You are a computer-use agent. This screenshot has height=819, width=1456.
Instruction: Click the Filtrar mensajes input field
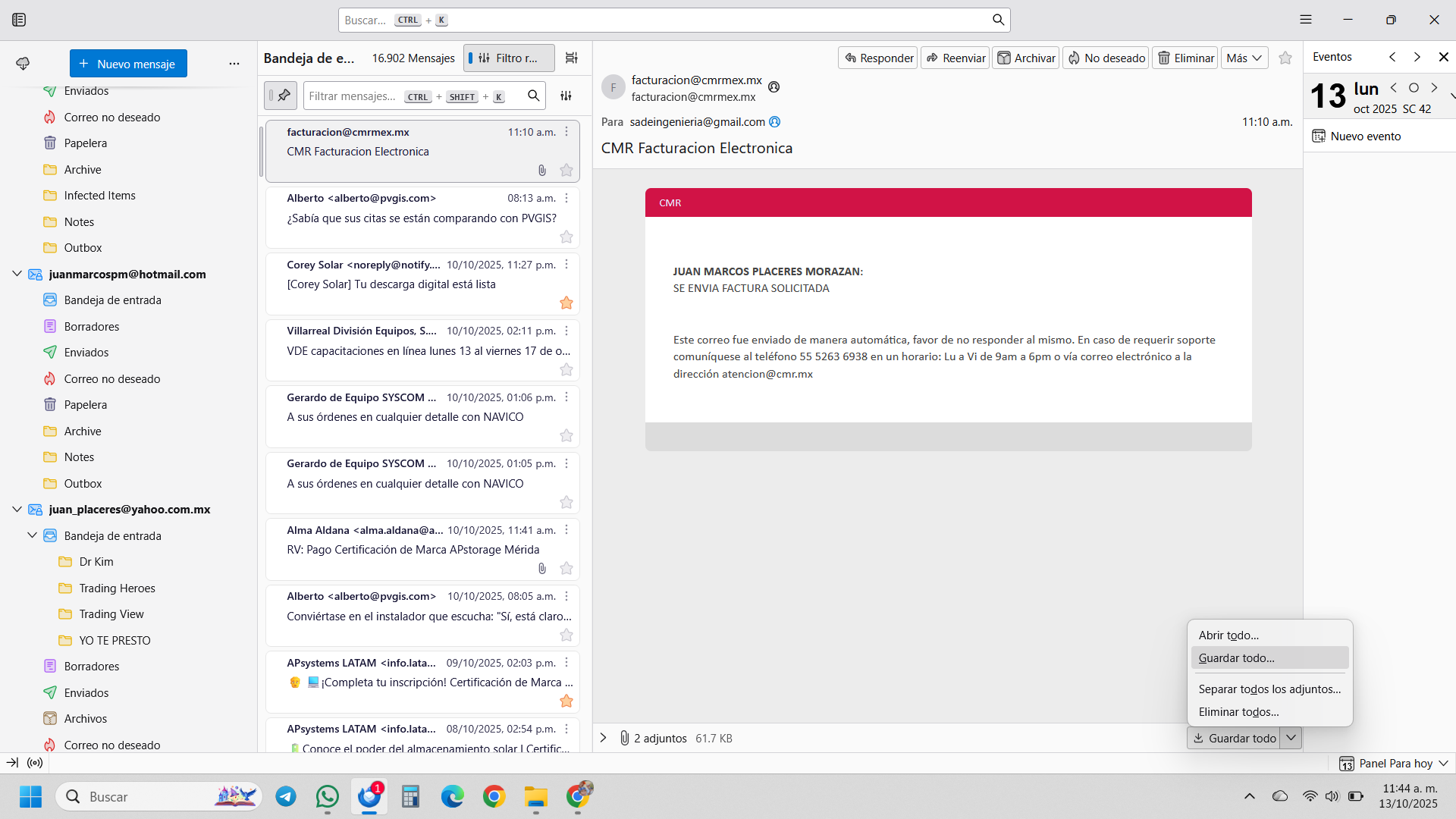pos(353,96)
